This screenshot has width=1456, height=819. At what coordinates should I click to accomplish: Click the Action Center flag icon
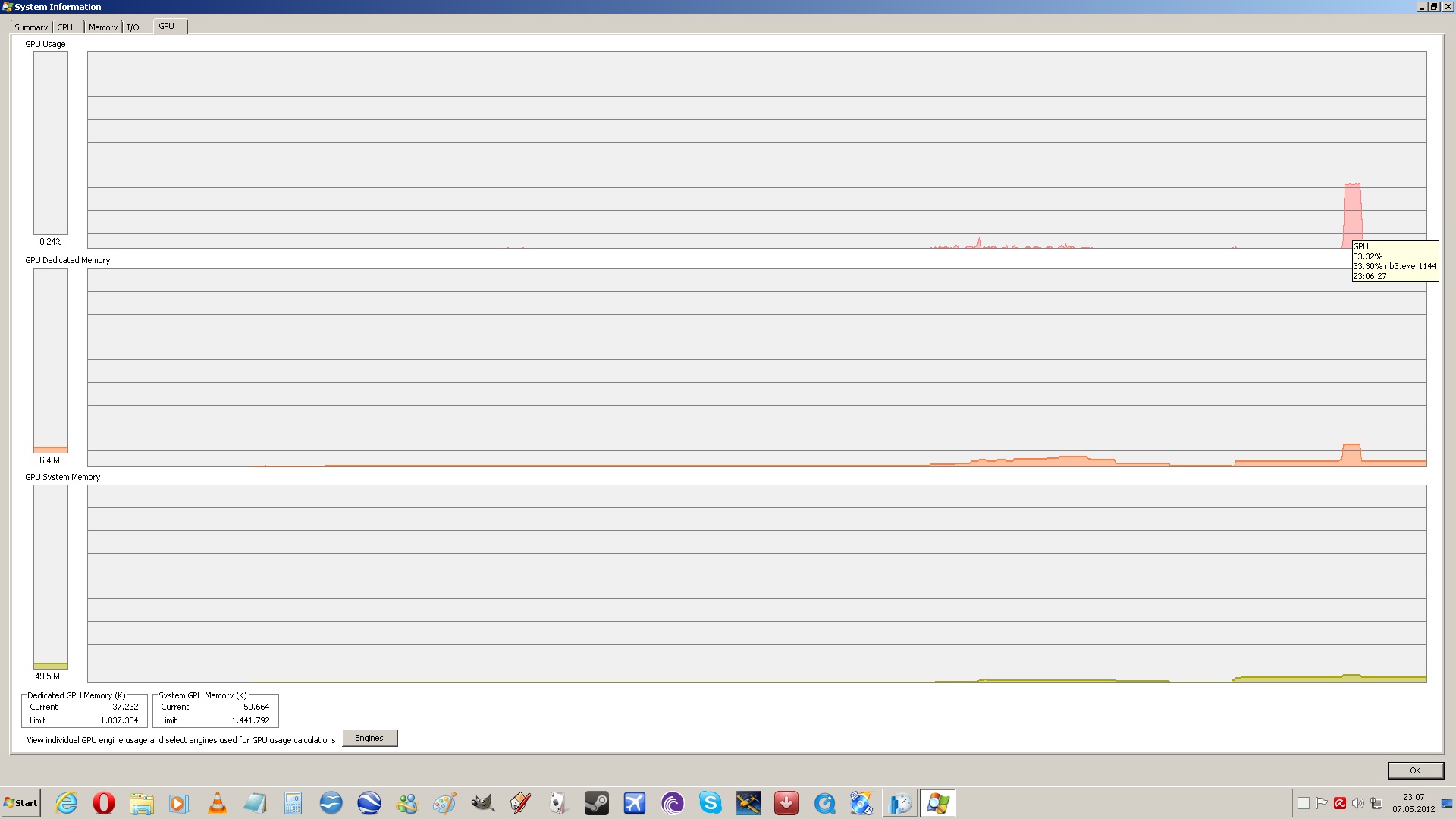click(x=1322, y=803)
